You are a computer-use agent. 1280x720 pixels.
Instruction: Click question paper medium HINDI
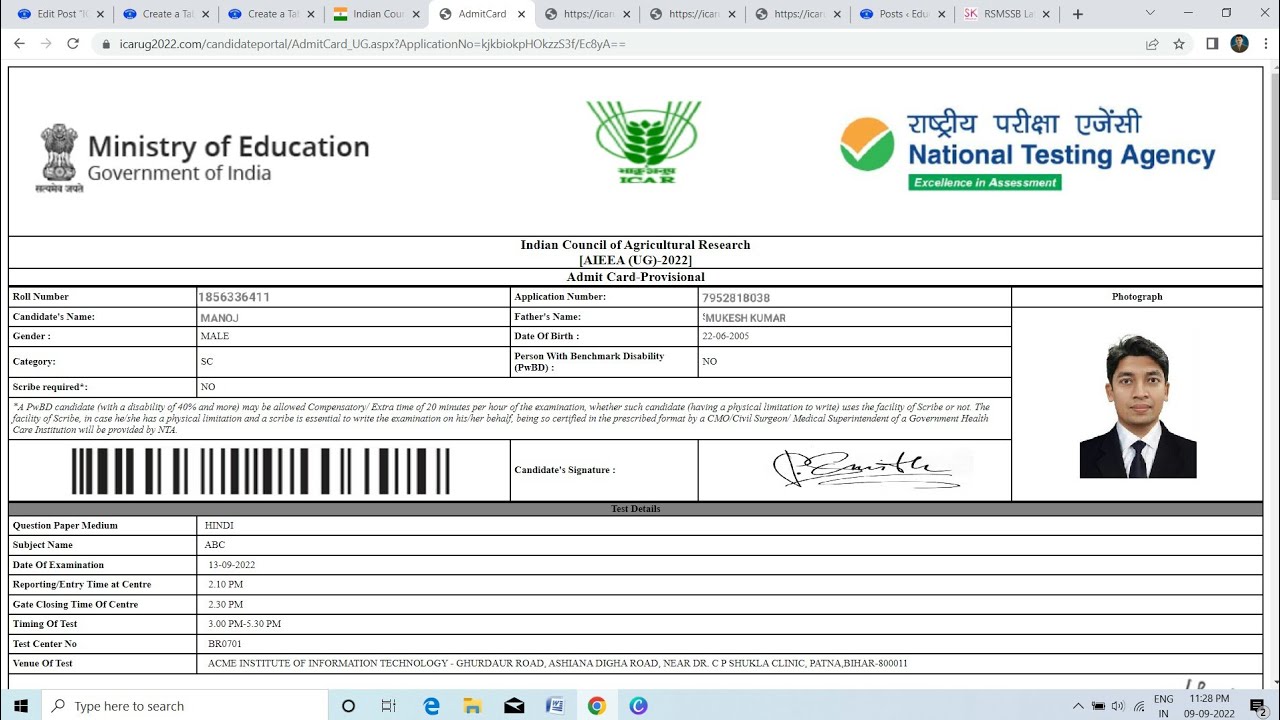click(219, 525)
